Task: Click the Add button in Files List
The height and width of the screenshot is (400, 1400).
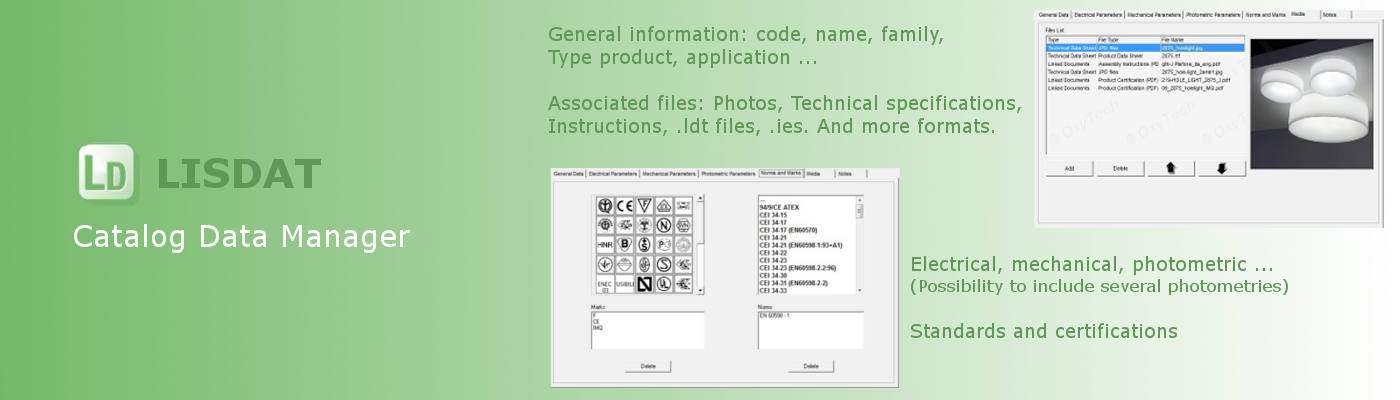Action: click(x=1070, y=168)
